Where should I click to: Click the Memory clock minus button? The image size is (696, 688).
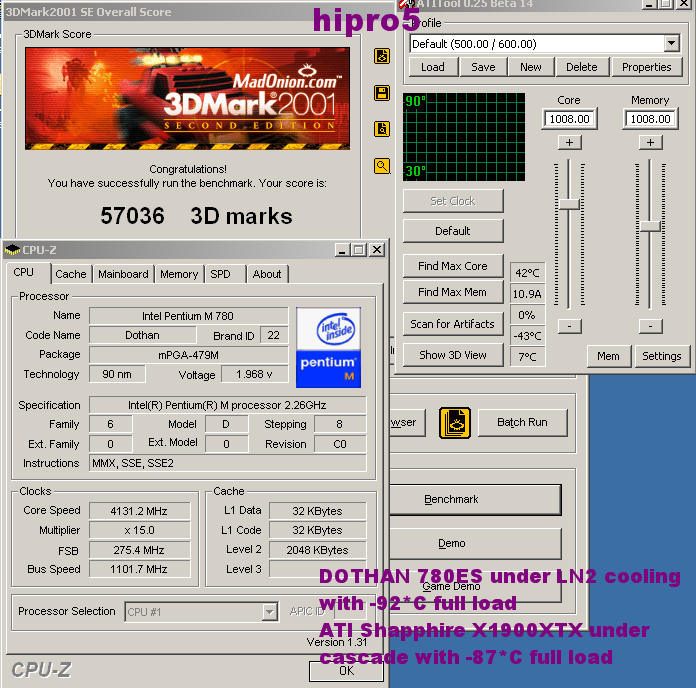click(650, 326)
